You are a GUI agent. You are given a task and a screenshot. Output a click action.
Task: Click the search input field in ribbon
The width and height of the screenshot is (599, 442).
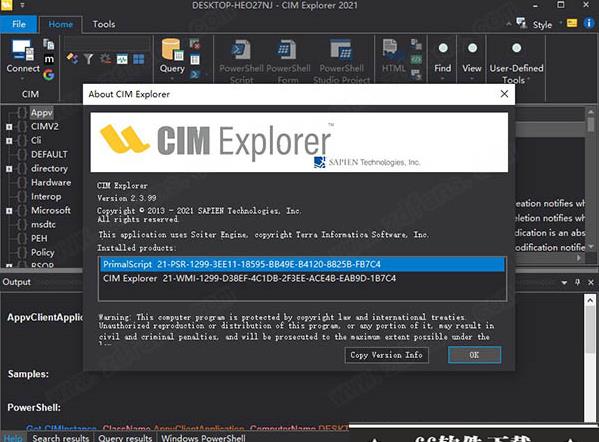(107, 43)
